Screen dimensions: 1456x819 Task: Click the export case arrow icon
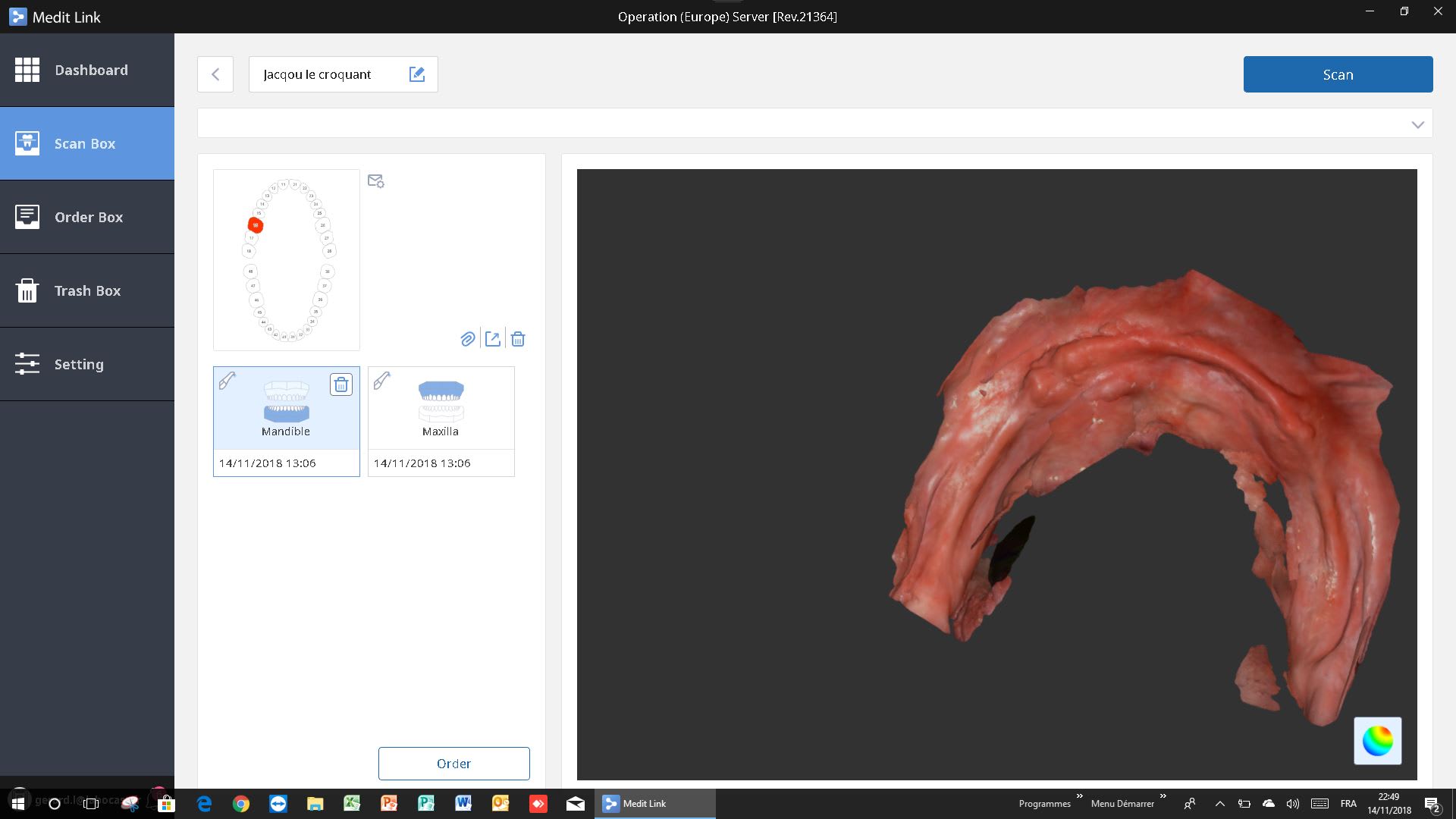[x=493, y=339]
